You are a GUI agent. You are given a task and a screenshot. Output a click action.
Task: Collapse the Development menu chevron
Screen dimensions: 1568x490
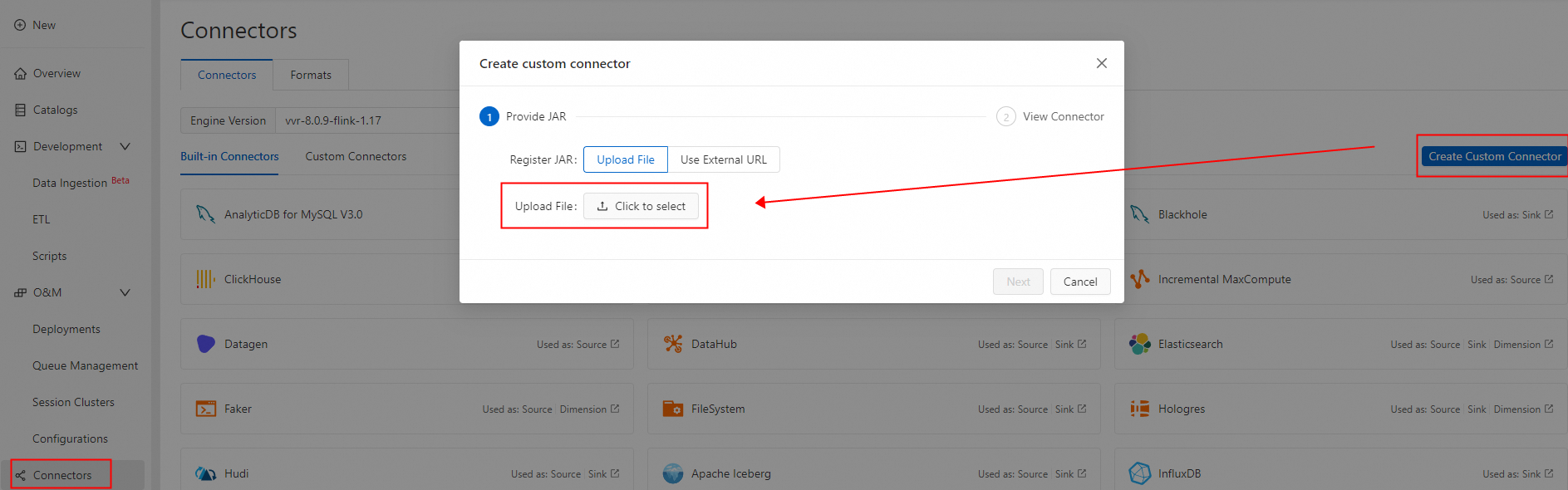coord(125,146)
